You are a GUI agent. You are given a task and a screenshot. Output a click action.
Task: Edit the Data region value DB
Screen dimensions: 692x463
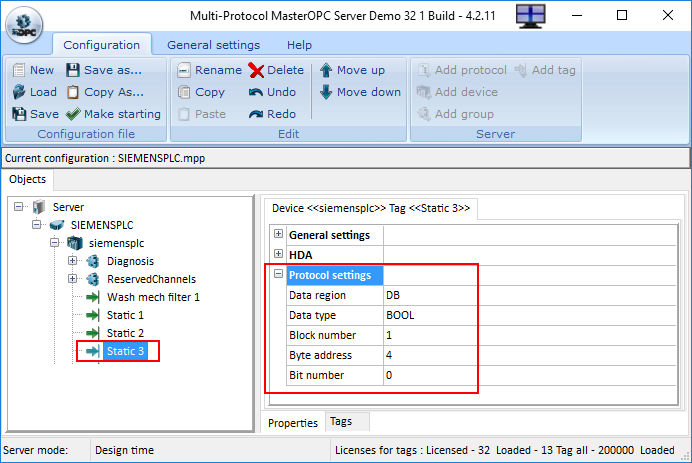click(x=530, y=295)
